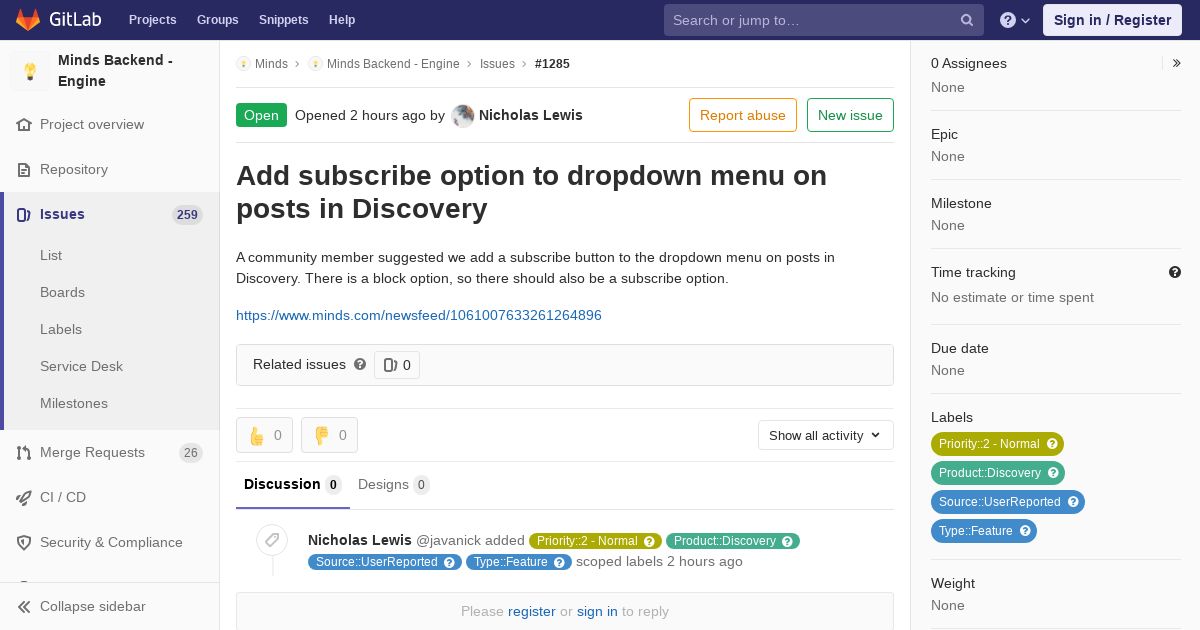Open Milestones in sidebar

tap(74, 403)
